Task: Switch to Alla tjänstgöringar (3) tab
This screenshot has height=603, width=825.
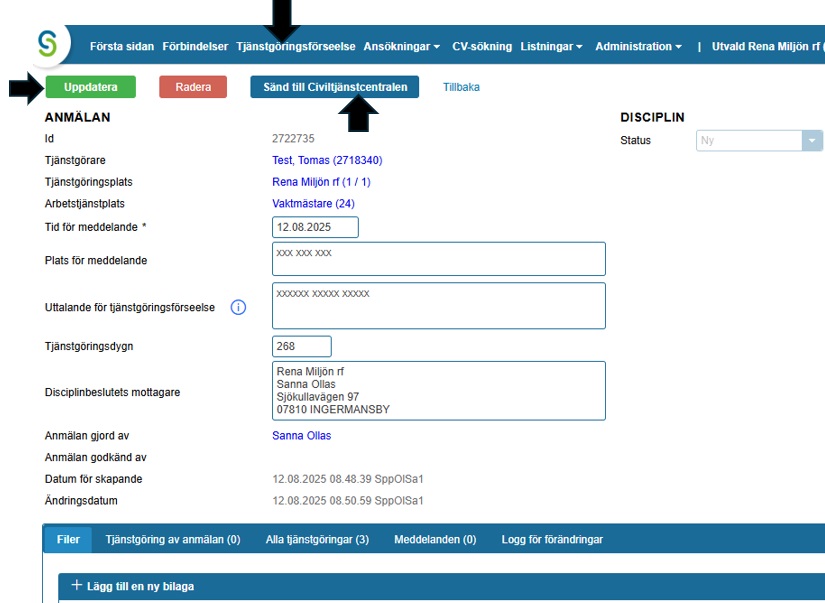Action: pos(317,540)
